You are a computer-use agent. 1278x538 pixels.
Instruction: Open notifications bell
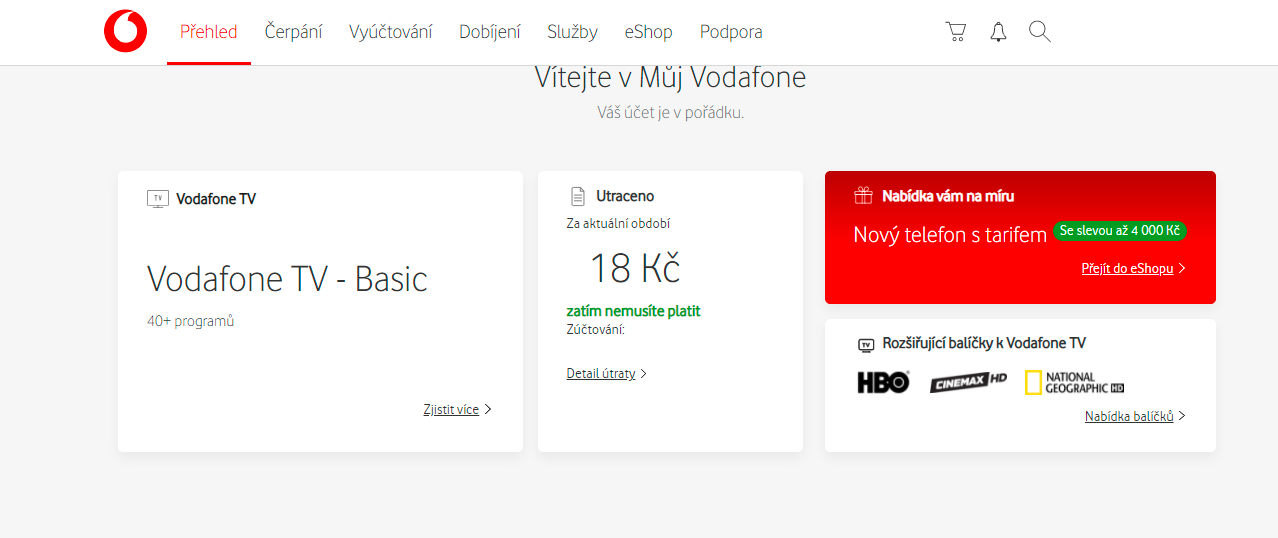[x=998, y=32]
